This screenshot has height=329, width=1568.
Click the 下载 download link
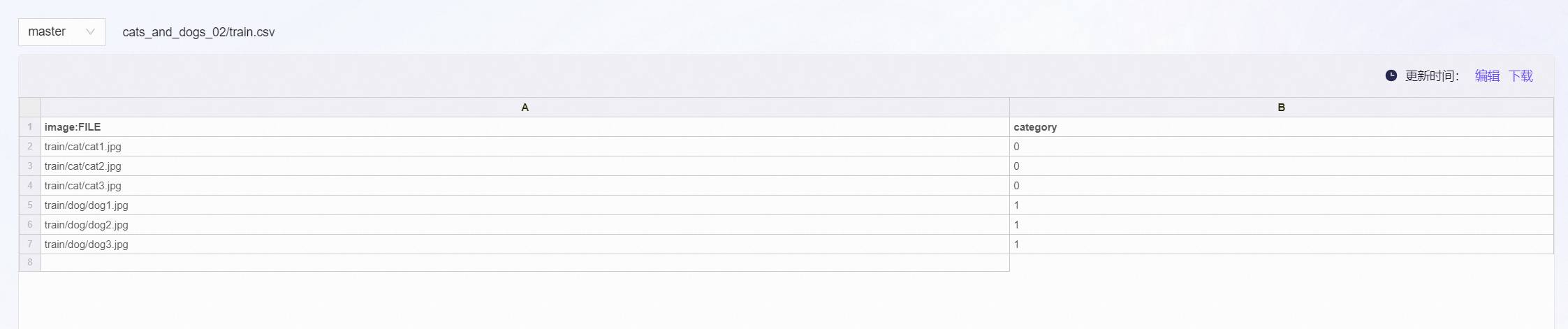pyautogui.click(x=1521, y=75)
